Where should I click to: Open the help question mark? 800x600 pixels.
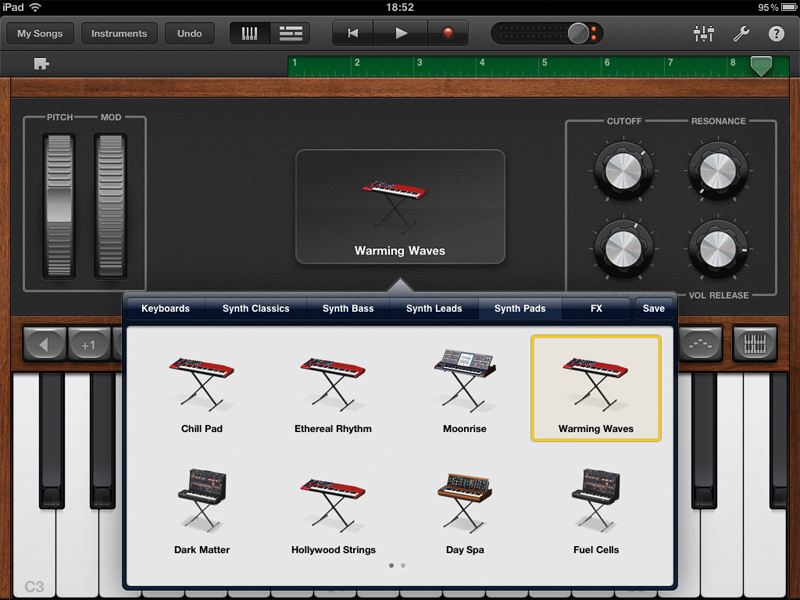776,34
